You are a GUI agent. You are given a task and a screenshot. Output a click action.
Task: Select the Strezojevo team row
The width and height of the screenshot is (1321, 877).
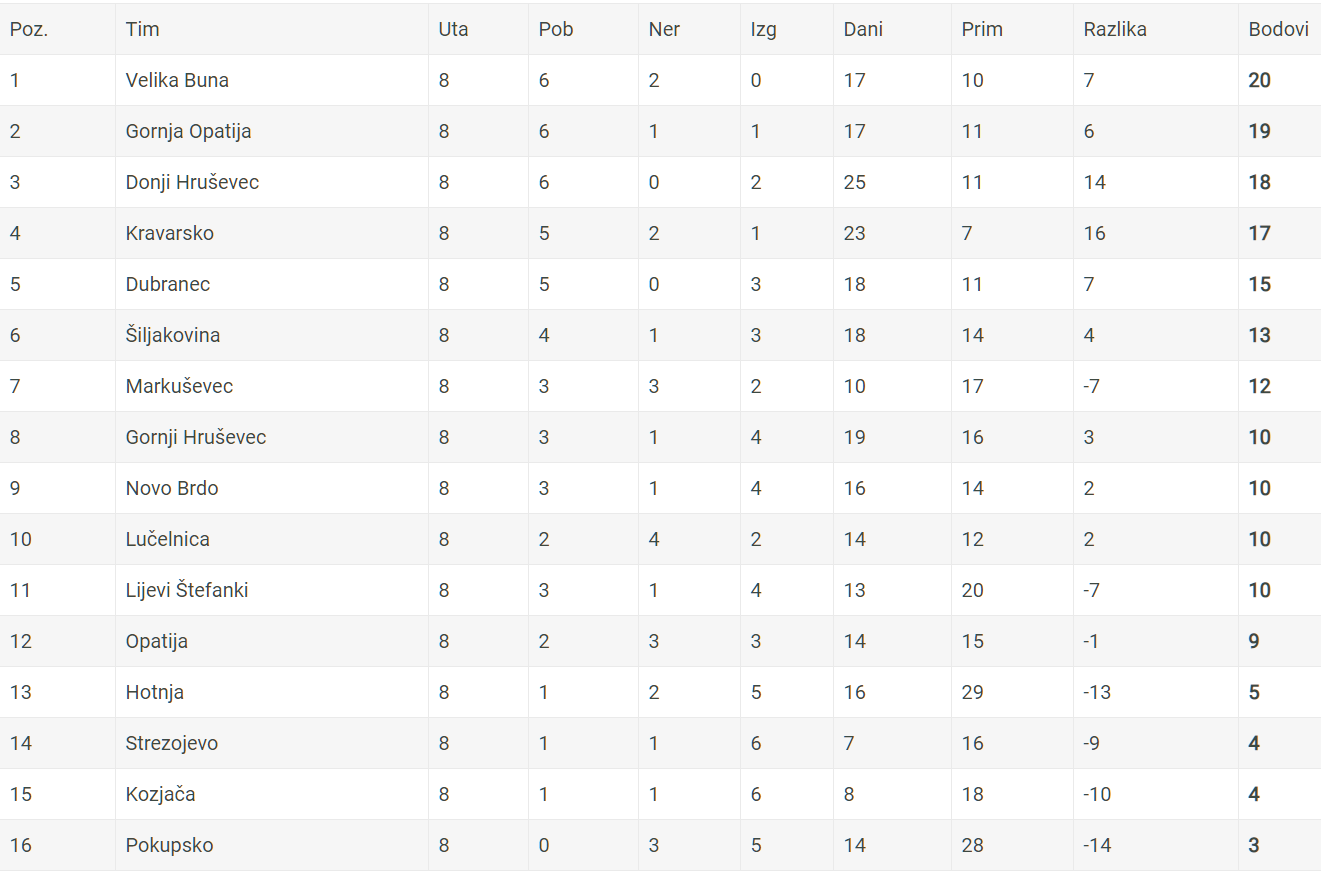(660, 743)
